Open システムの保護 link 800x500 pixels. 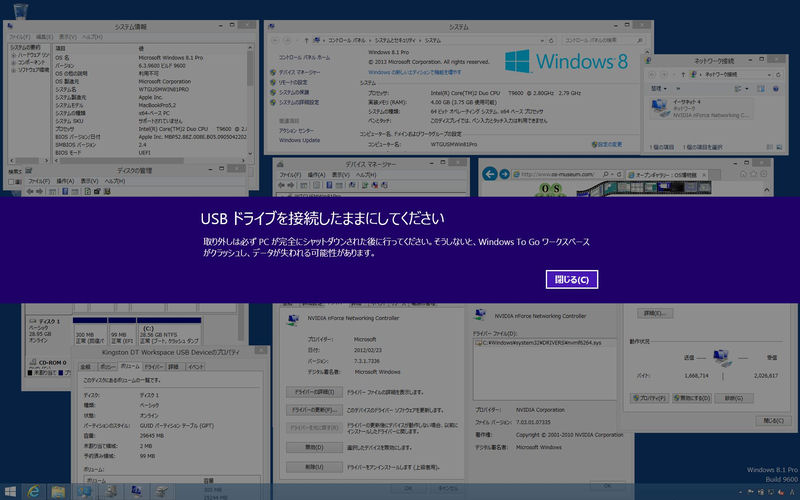point(294,92)
